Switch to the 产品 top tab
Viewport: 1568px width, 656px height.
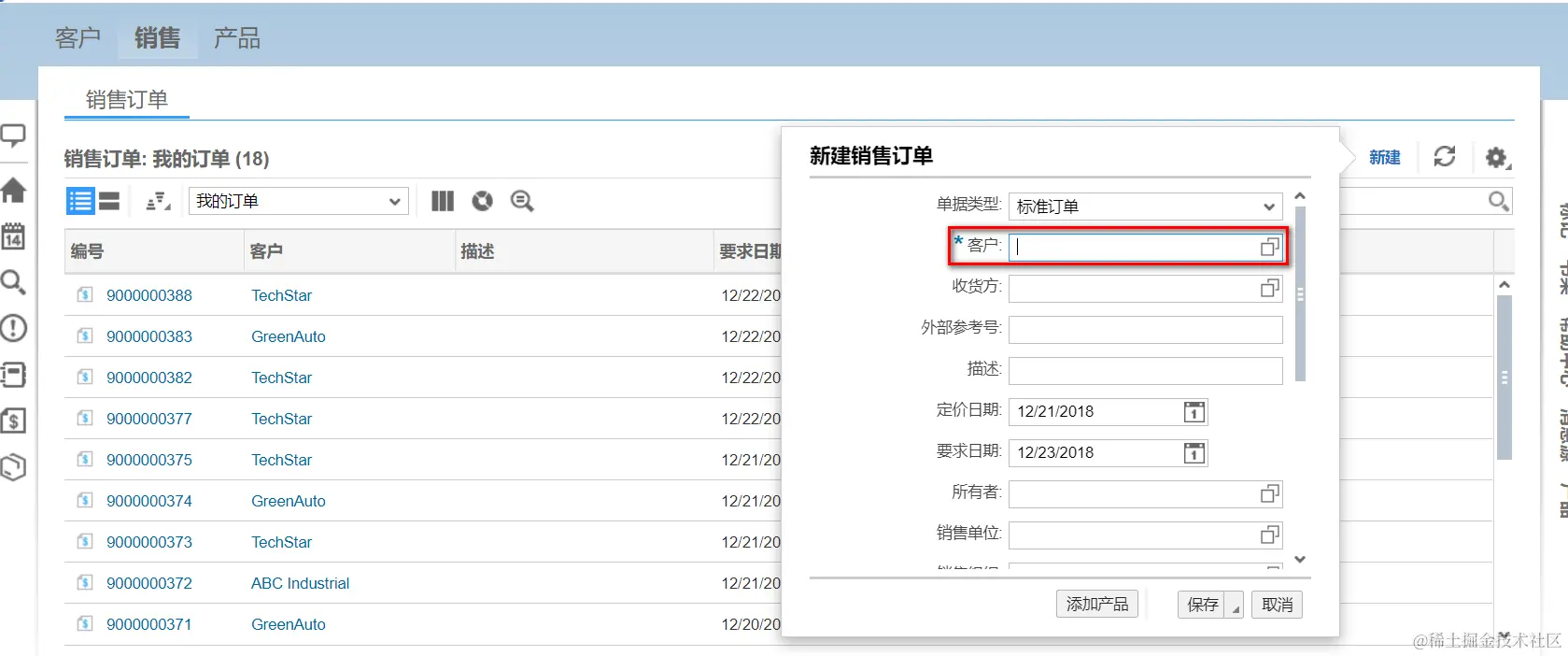237,38
